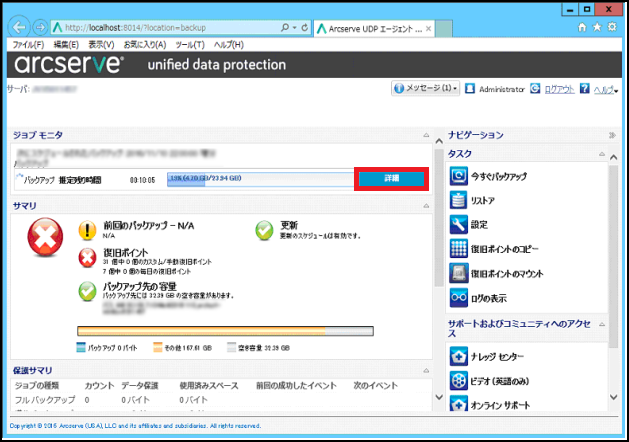Click the help question-mark icon

585,88
